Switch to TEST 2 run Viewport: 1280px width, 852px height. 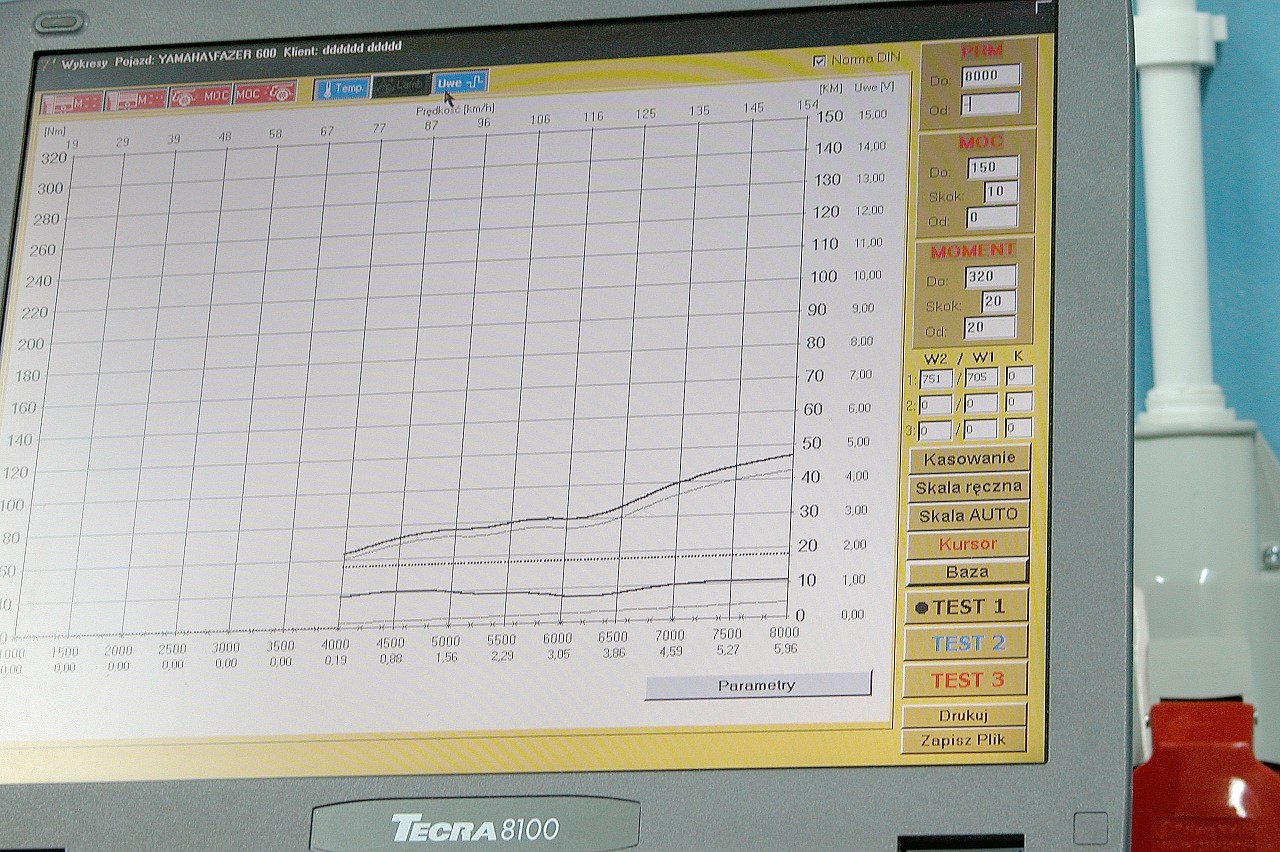pyautogui.click(x=966, y=643)
